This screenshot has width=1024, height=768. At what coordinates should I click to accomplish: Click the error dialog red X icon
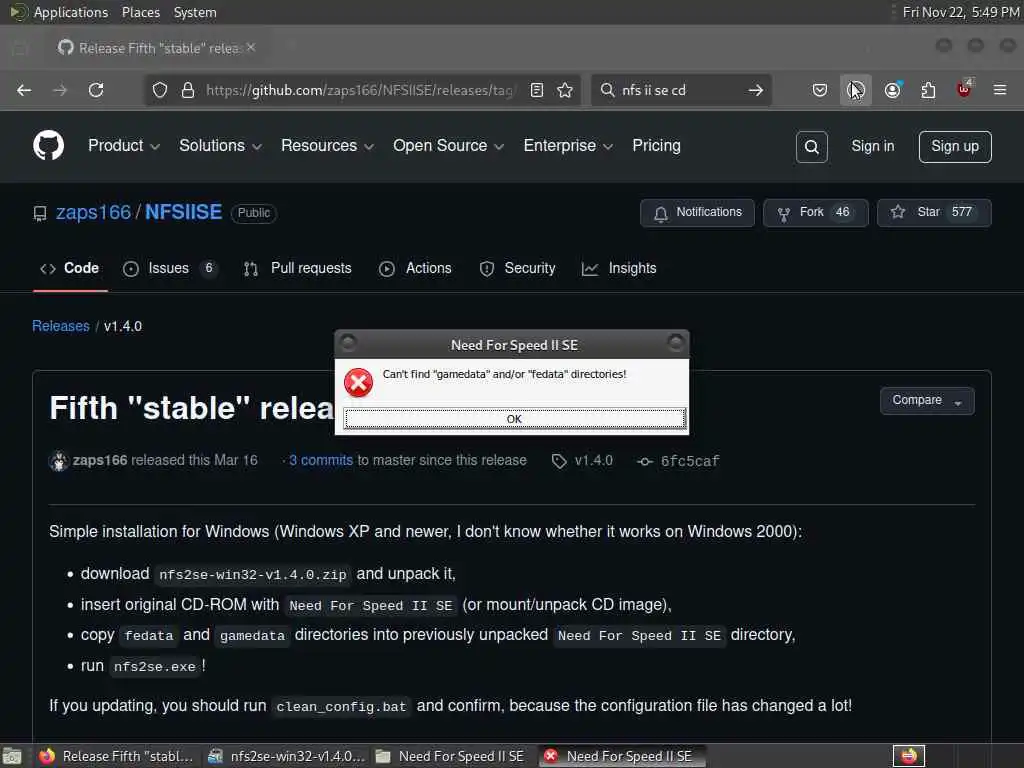pyautogui.click(x=359, y=383)
